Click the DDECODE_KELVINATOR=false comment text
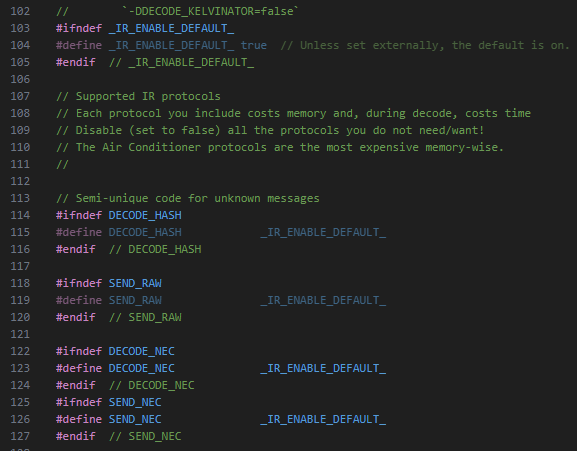The height and width of the screenshot is (451, 577). click(210, 11)
